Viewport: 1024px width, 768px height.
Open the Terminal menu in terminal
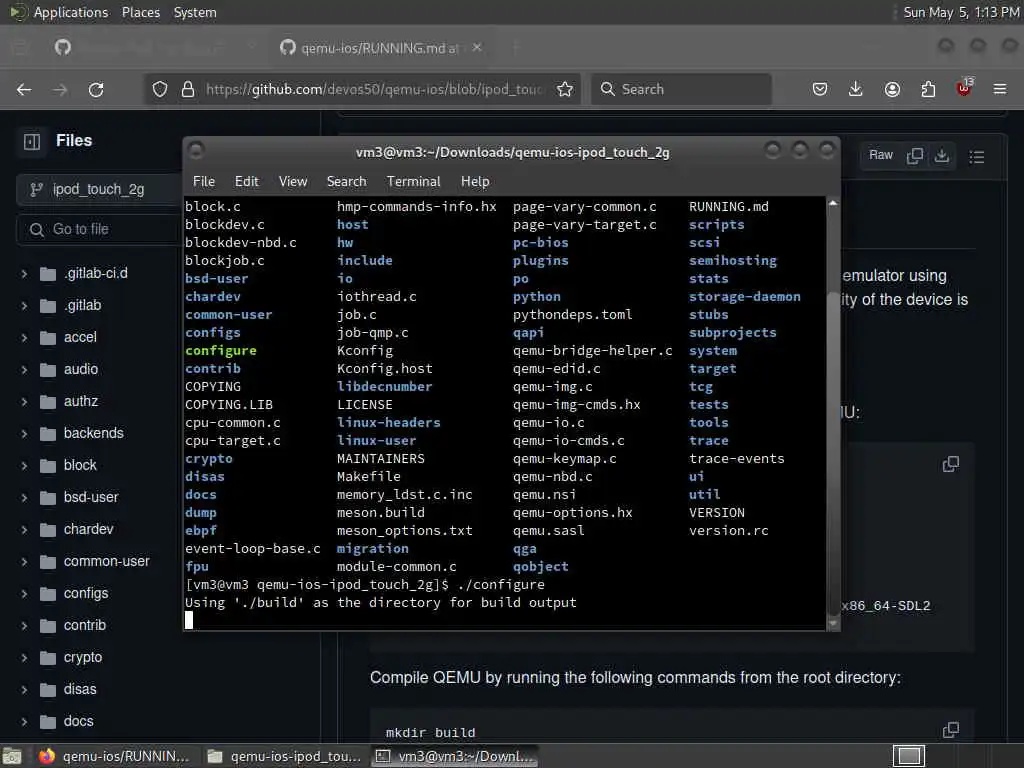pyautogui.click(x=413, y=182)
